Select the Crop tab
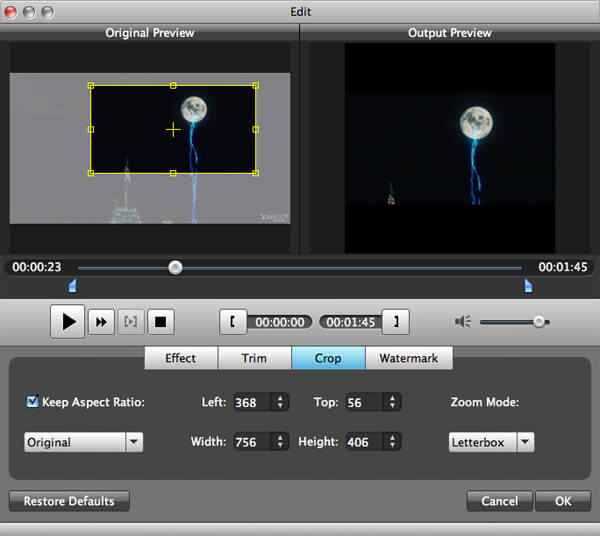 point(328,358)
